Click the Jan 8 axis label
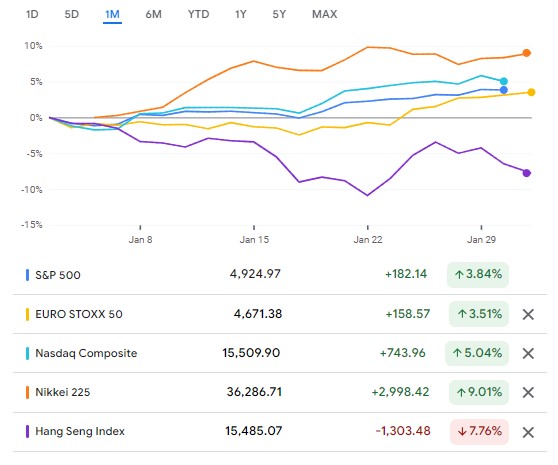 coord(140,239)
